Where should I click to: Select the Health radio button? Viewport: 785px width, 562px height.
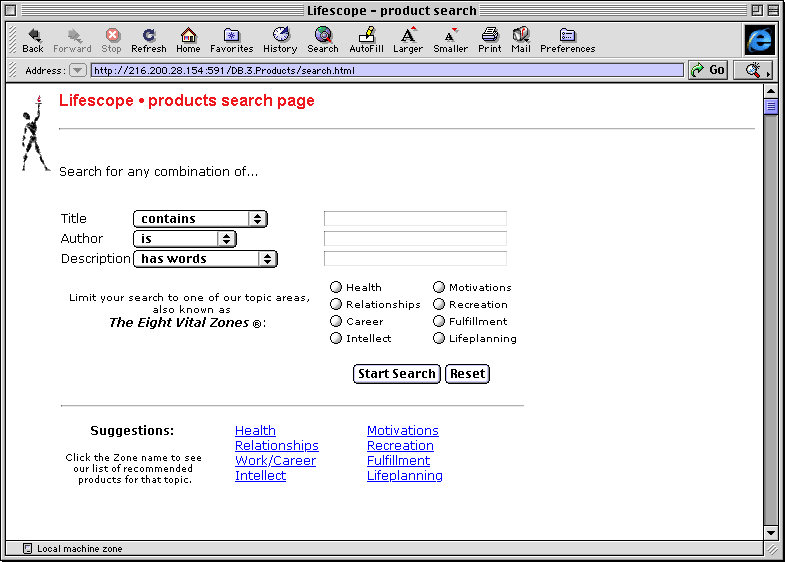click(x=336, y=287)
